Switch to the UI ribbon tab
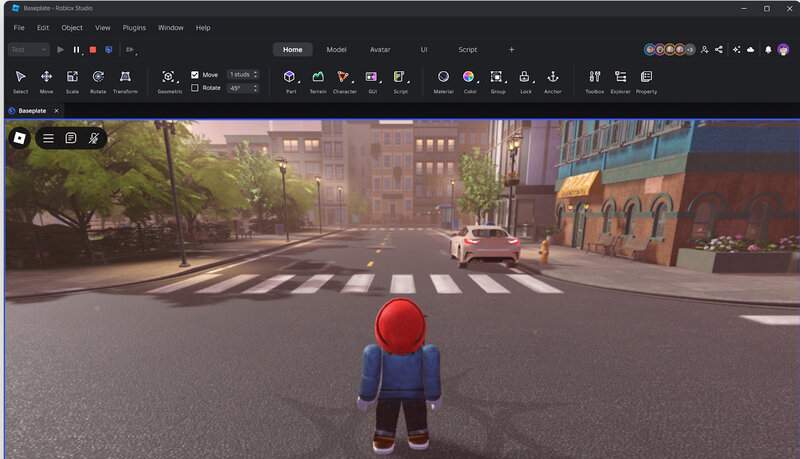The image size is (800, 459). click(x=424, y=49)
